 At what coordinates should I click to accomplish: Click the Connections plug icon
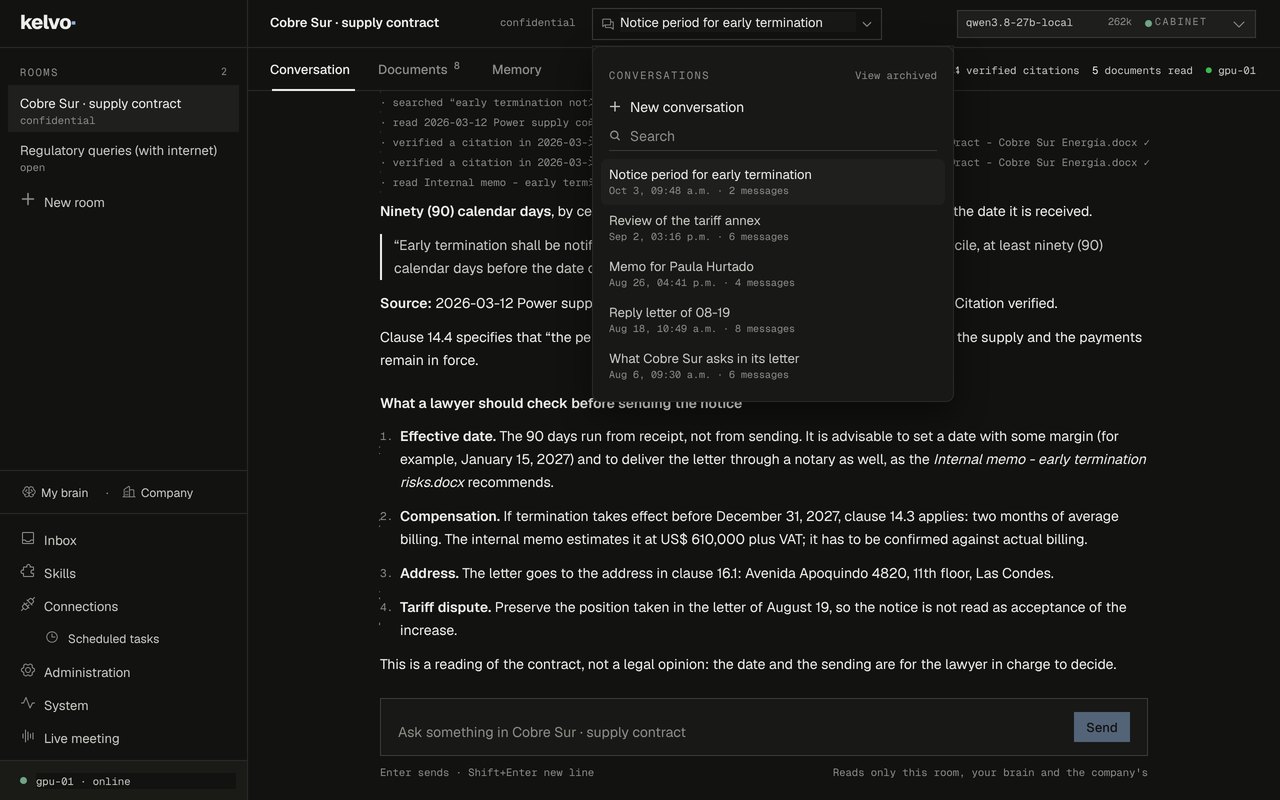coord(28,605)
